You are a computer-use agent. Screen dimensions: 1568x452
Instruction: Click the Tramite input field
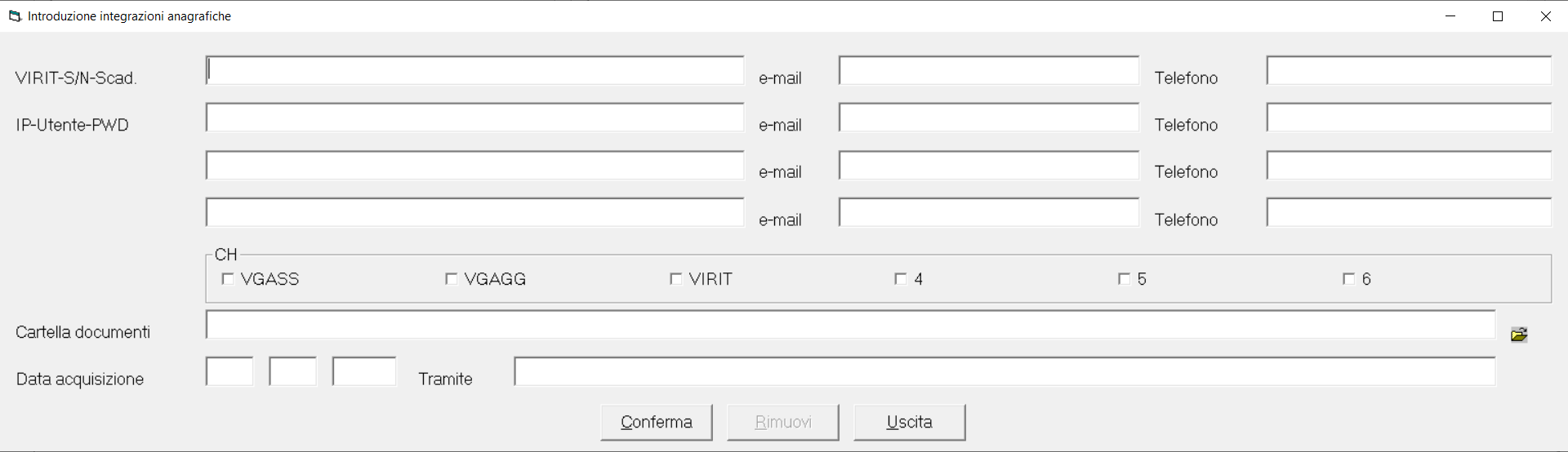(x=1004, y=371)
